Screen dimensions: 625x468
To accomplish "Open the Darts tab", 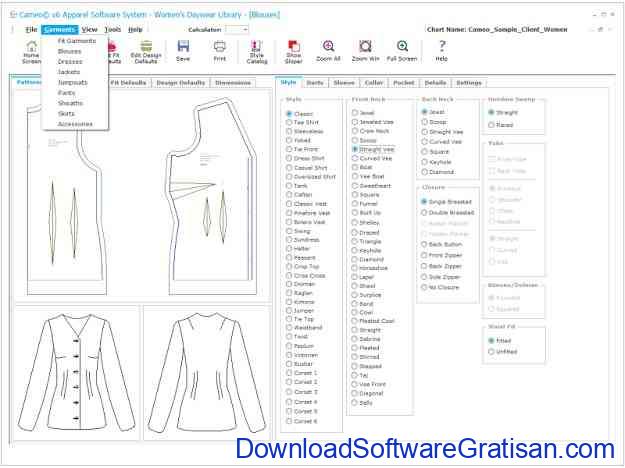I will (x=315, y=83).
